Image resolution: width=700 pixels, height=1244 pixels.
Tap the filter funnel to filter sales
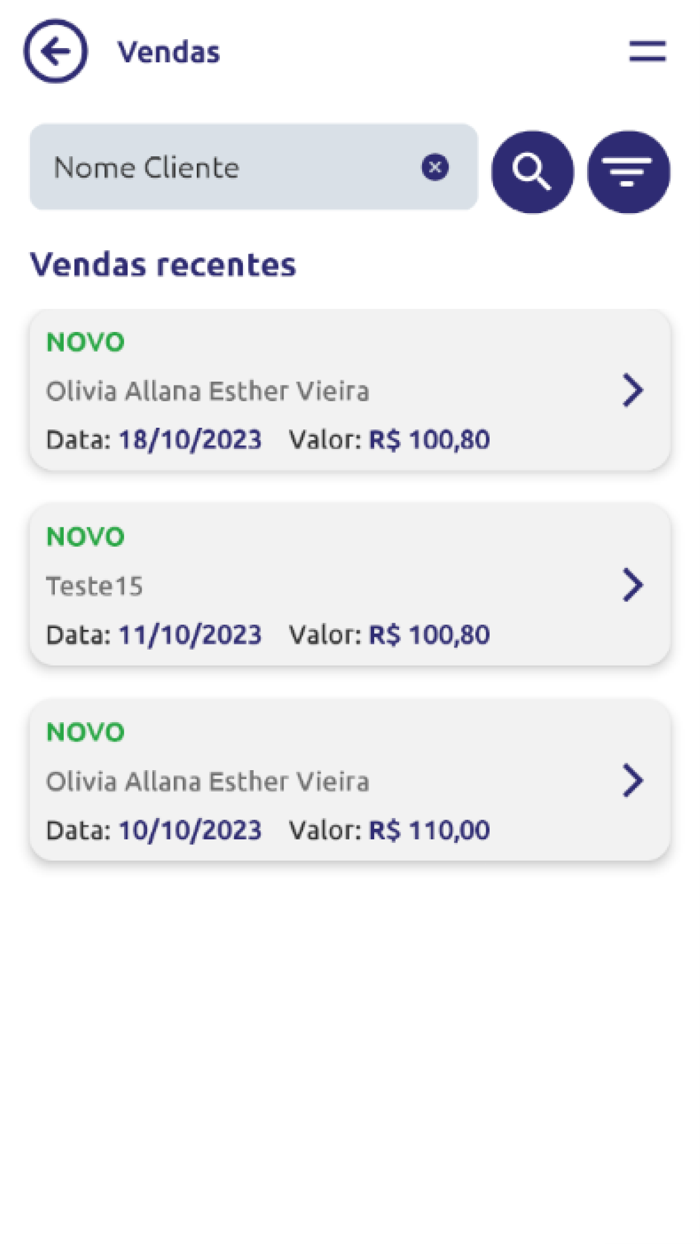point(627,171)
